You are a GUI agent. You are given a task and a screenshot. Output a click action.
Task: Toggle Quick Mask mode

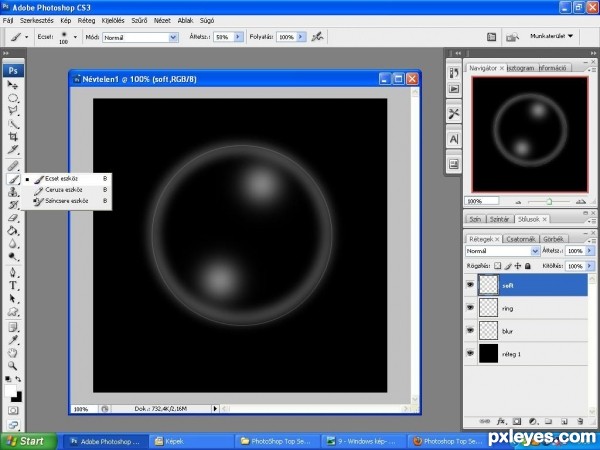tap(13, 411)
